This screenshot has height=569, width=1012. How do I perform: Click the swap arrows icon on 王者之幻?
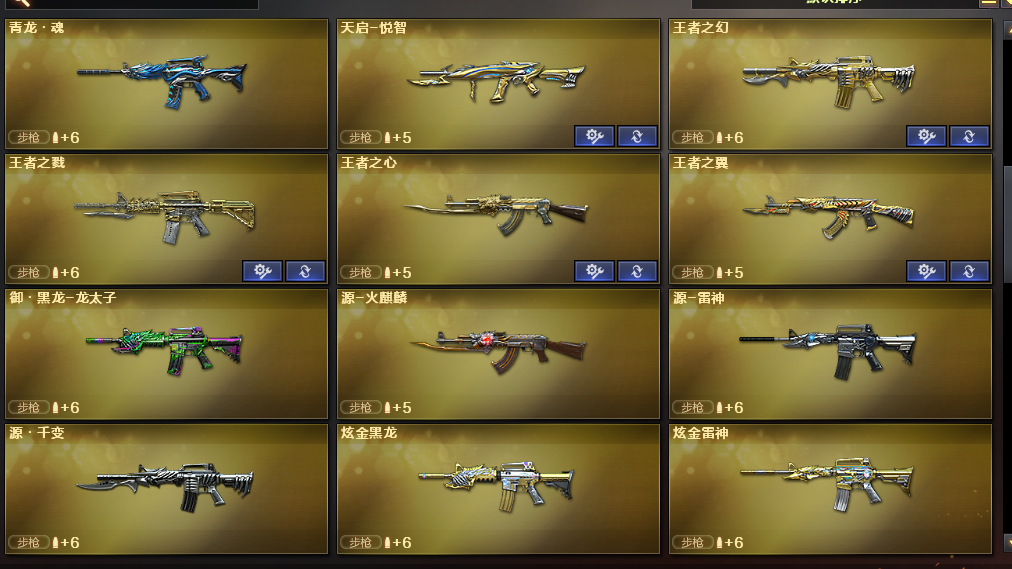click(x=969, y=136)
